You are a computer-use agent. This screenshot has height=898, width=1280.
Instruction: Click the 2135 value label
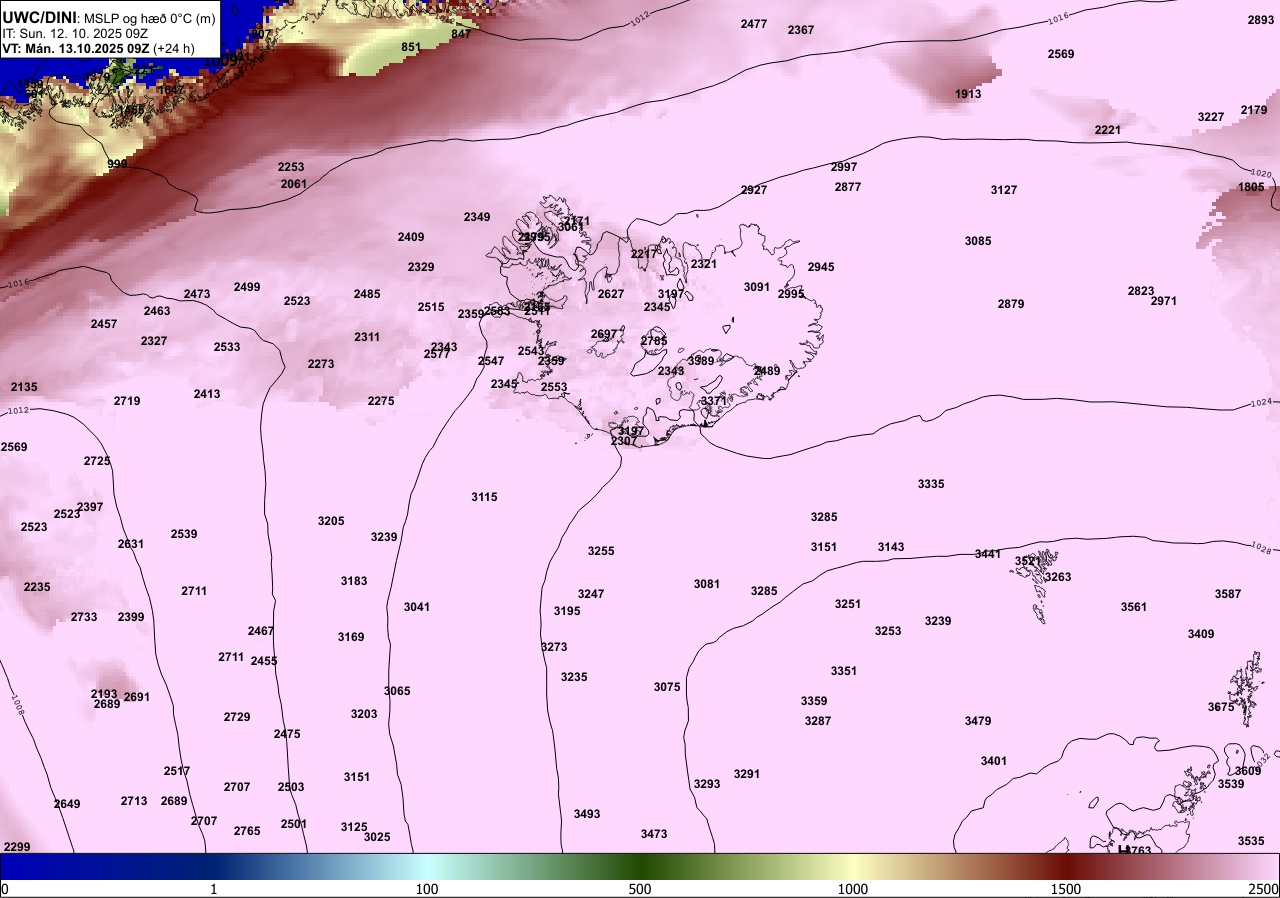click(x=24, y=387)
